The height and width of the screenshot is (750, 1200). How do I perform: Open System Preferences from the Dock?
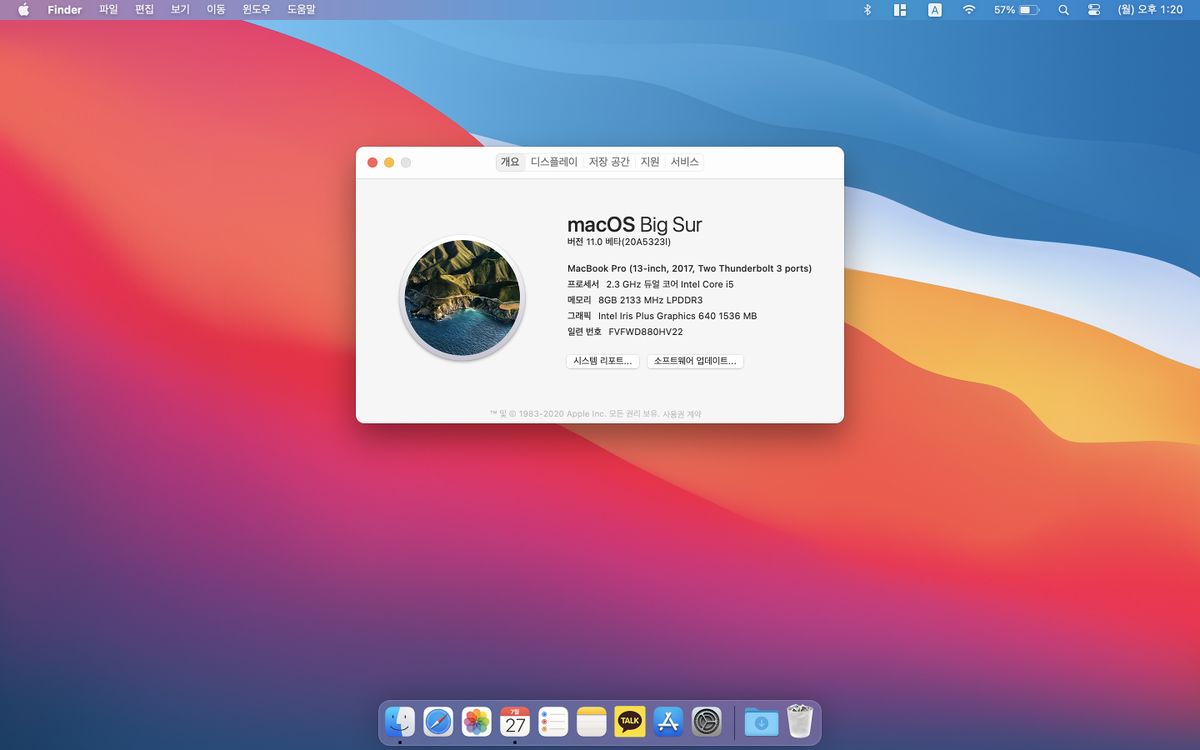point(707,721)
